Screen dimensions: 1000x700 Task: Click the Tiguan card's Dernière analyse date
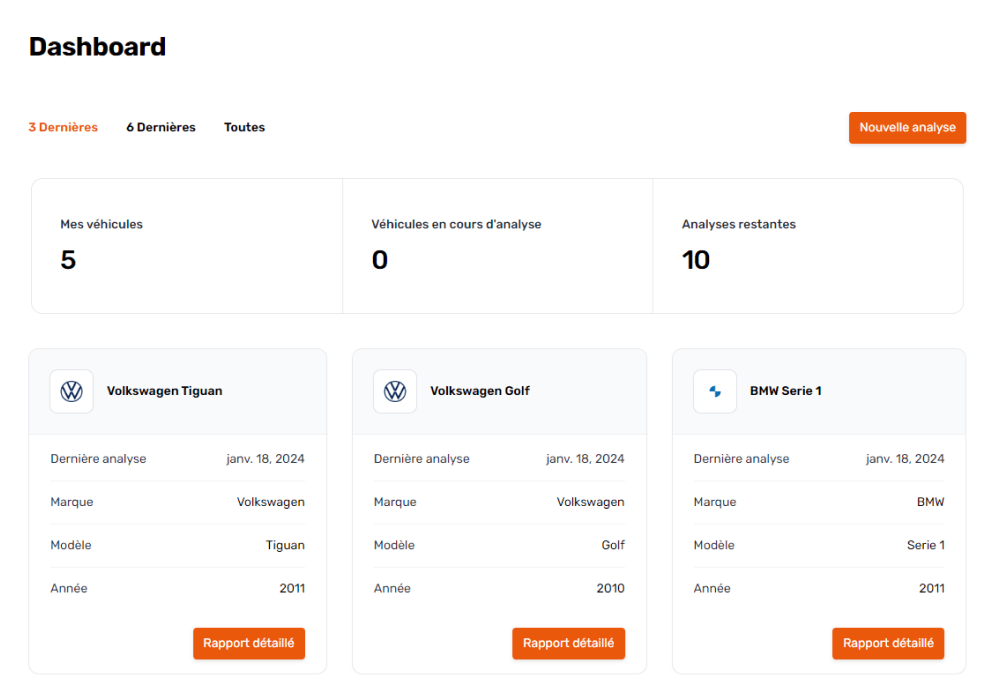pos(265,459)
